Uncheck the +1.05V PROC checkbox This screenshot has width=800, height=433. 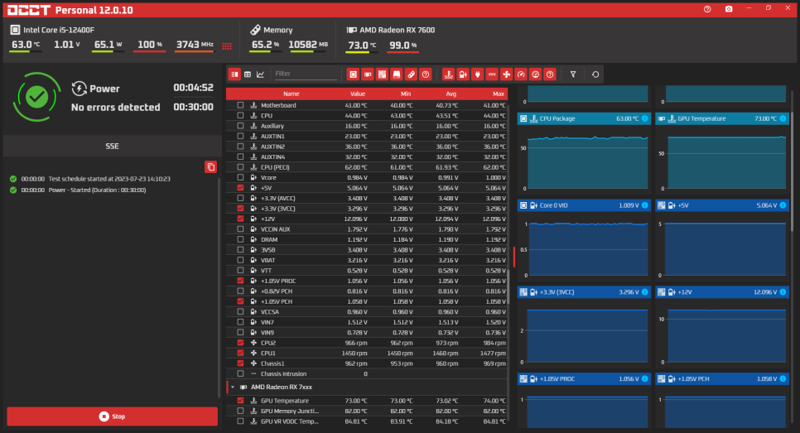point(240,281)
